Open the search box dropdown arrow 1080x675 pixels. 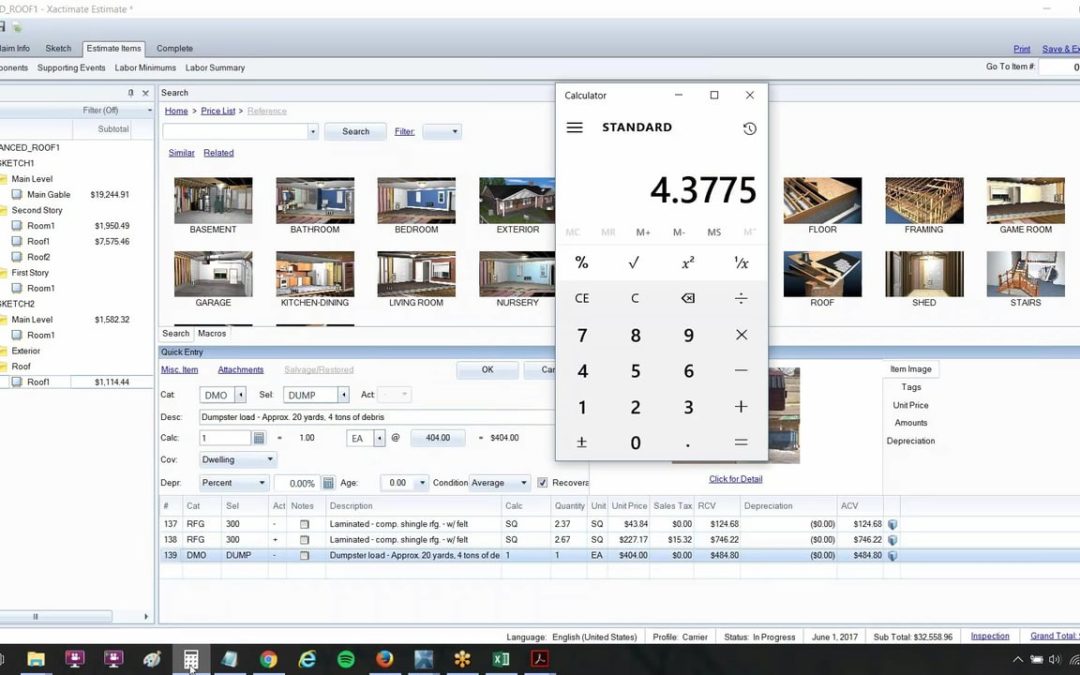[x=313, y=132]
